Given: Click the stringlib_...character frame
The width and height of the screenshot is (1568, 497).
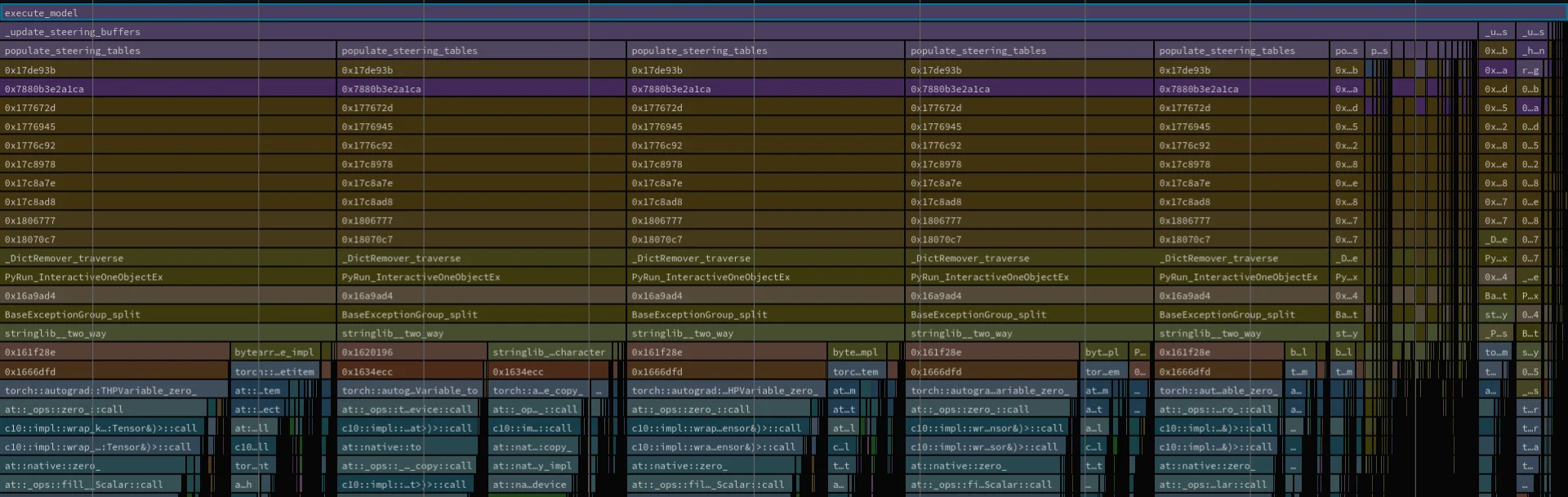Looking at the screenshot, I should (549, 353).
